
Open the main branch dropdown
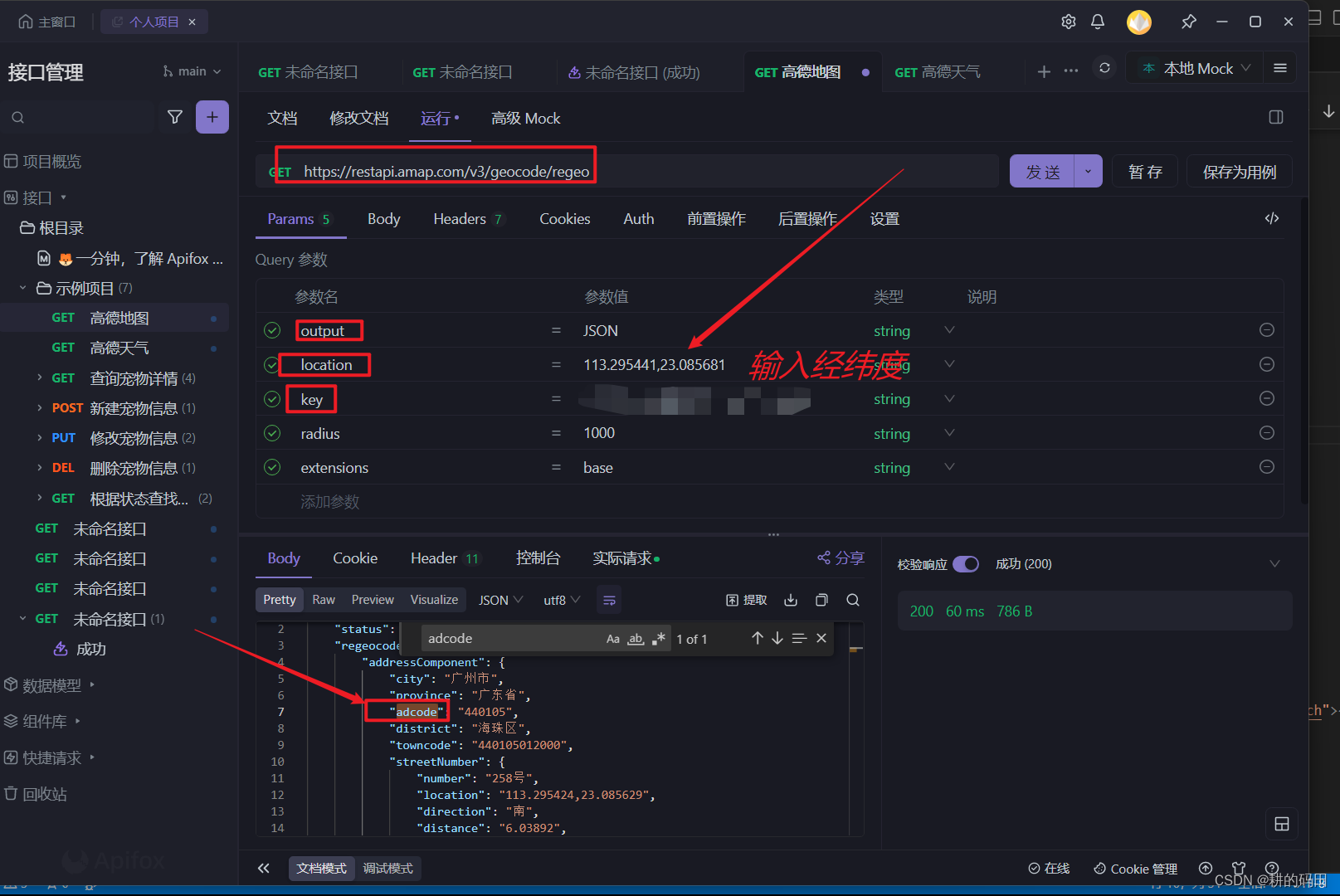[192, 71]
